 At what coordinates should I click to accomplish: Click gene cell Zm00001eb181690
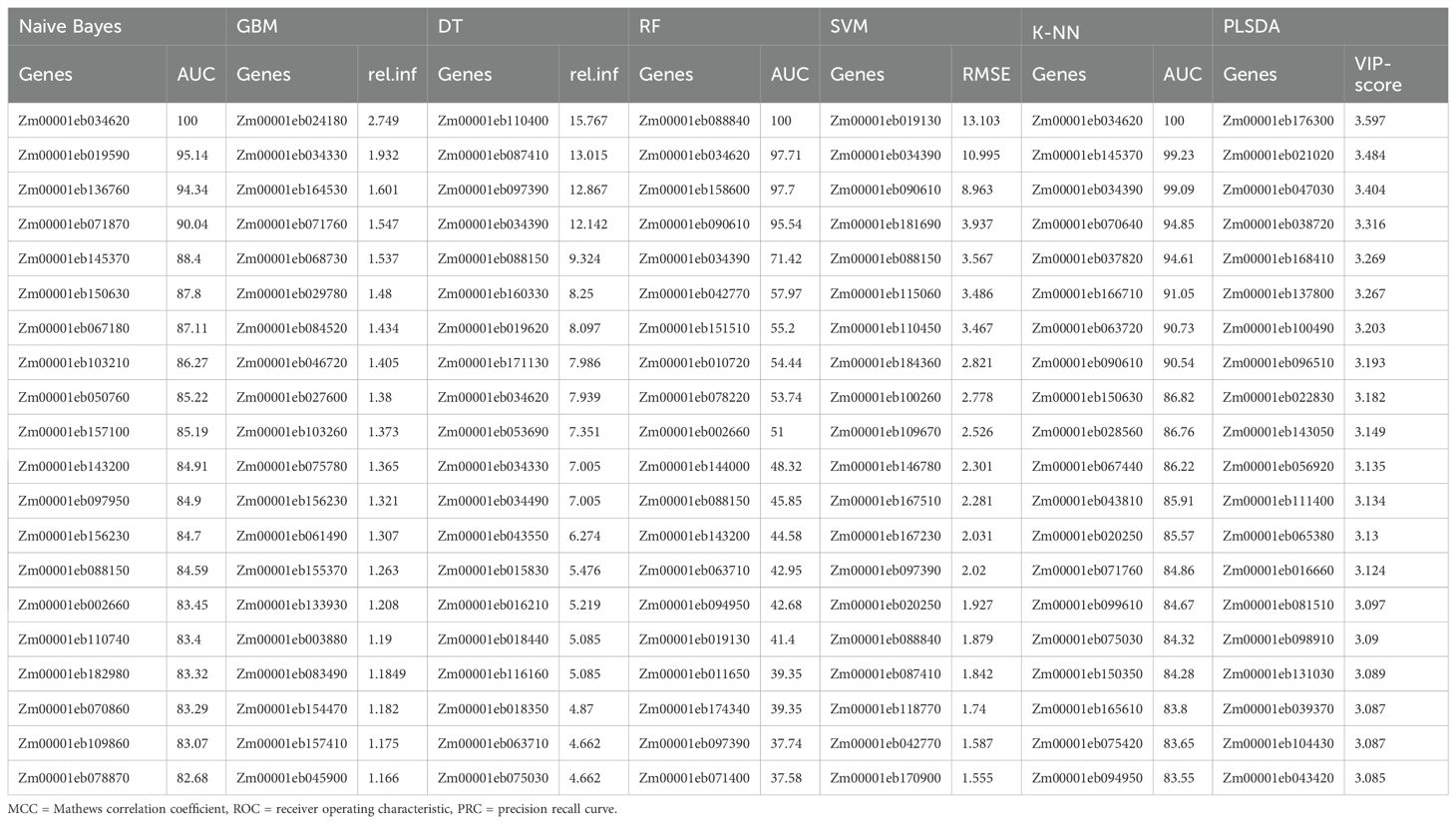886,224
